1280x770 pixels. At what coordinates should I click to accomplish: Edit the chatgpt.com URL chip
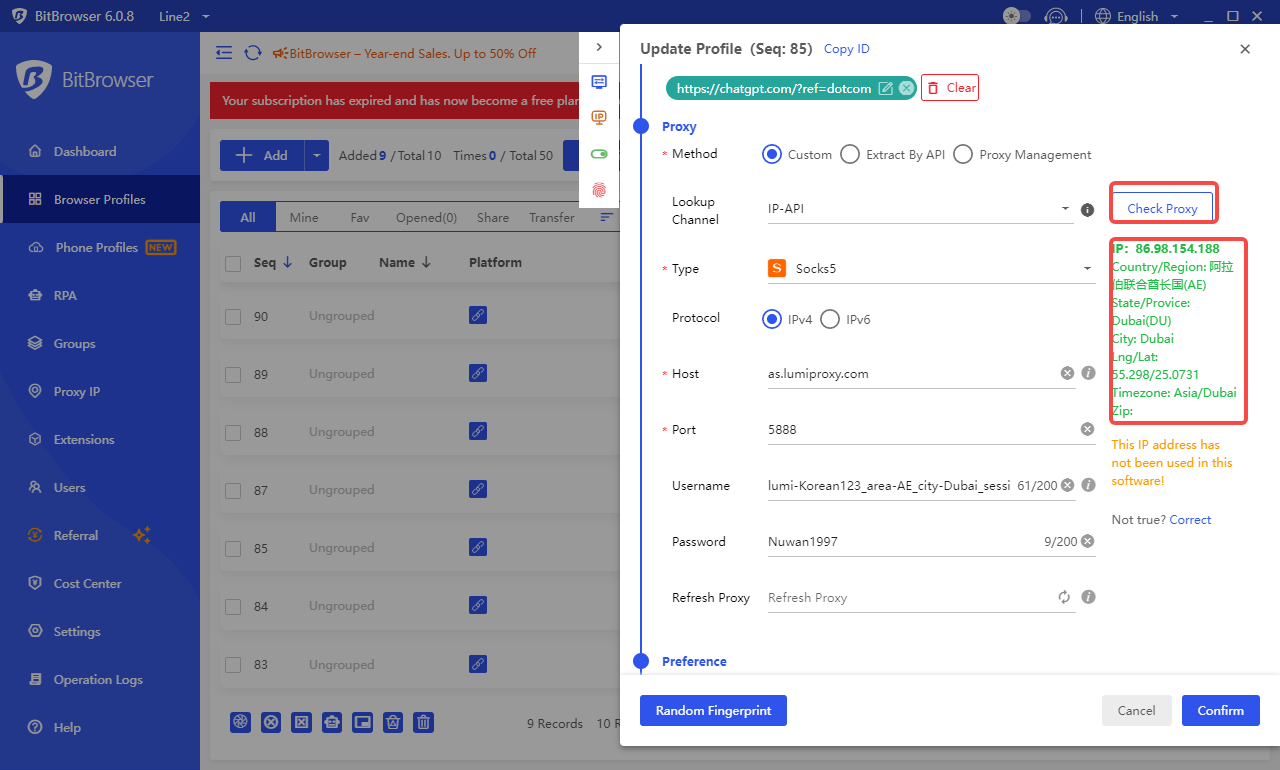885,88
